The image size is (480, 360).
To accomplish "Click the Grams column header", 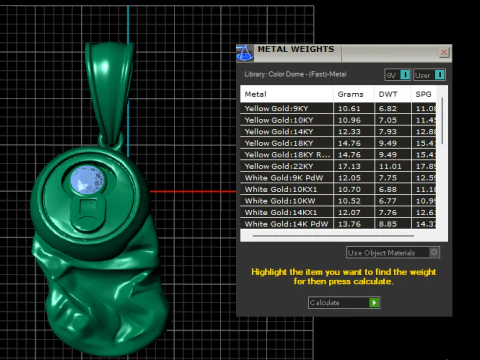I will pyautogui.click(x=354, y=94).
